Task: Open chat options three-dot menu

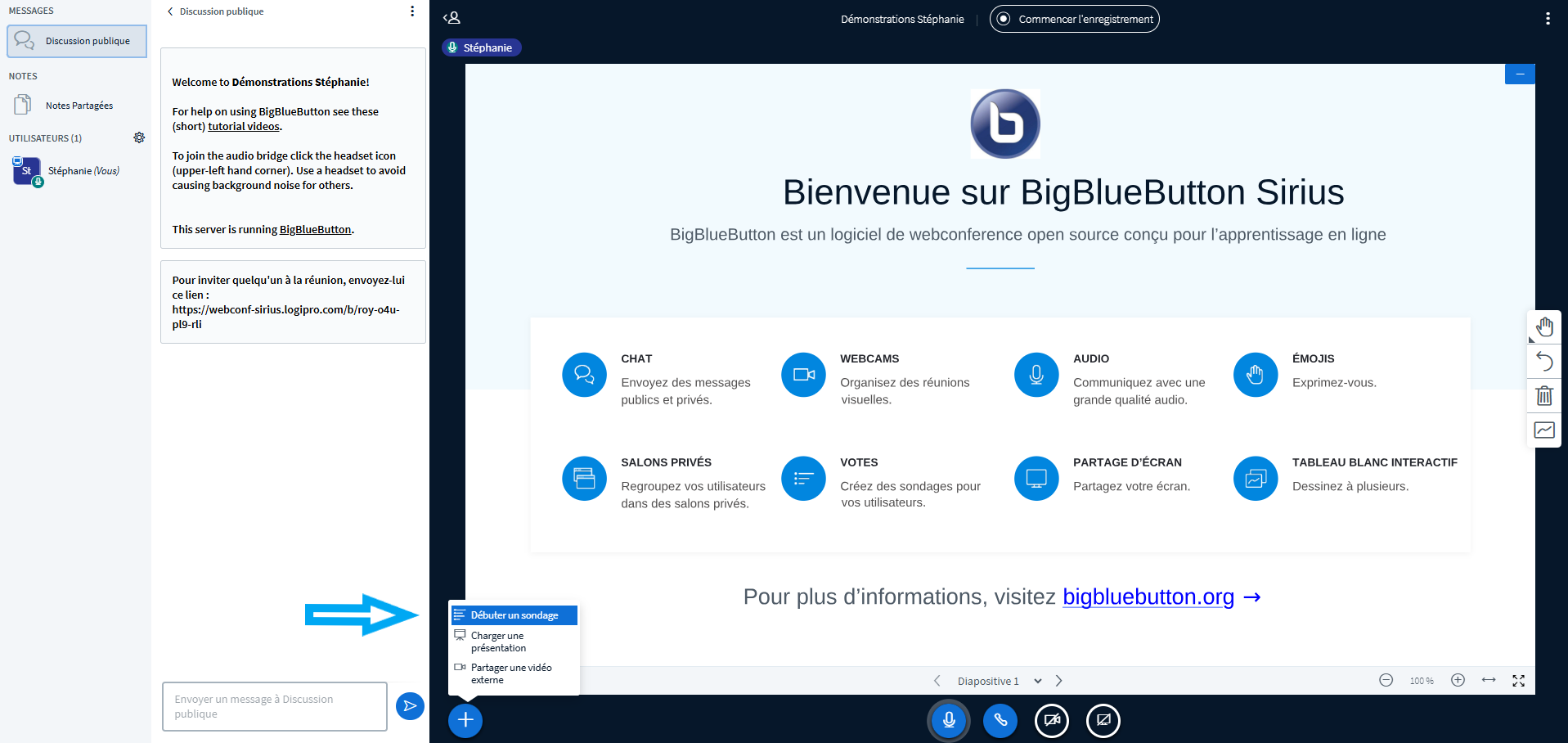Action: coord(412,11)
